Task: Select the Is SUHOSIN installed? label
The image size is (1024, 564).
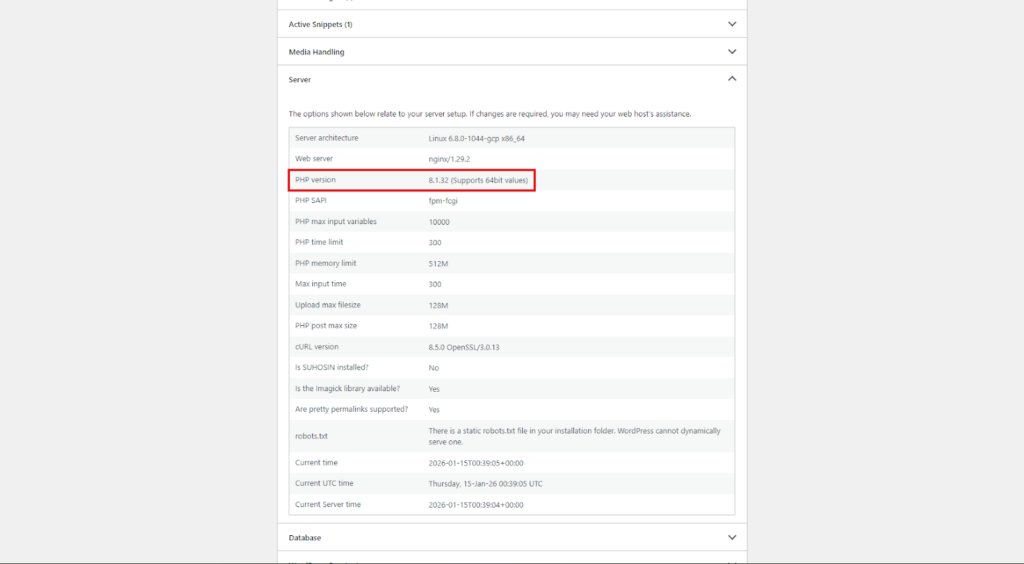Action: (331, 368)
